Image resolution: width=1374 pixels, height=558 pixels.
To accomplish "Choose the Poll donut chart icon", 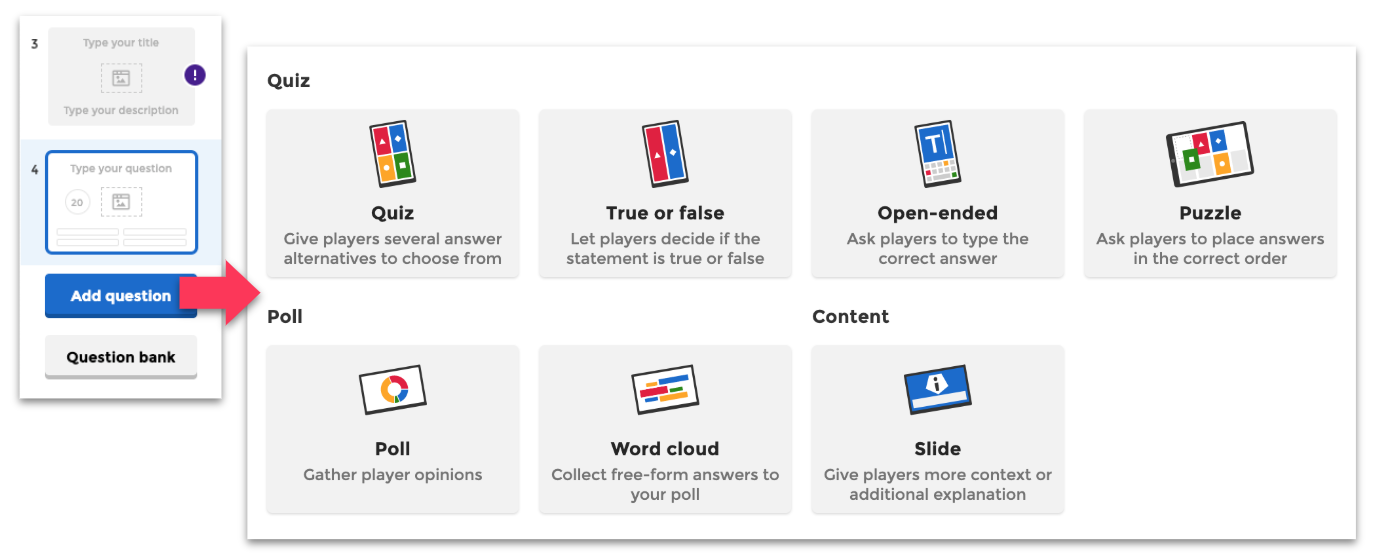I will [x=392, y=390].
